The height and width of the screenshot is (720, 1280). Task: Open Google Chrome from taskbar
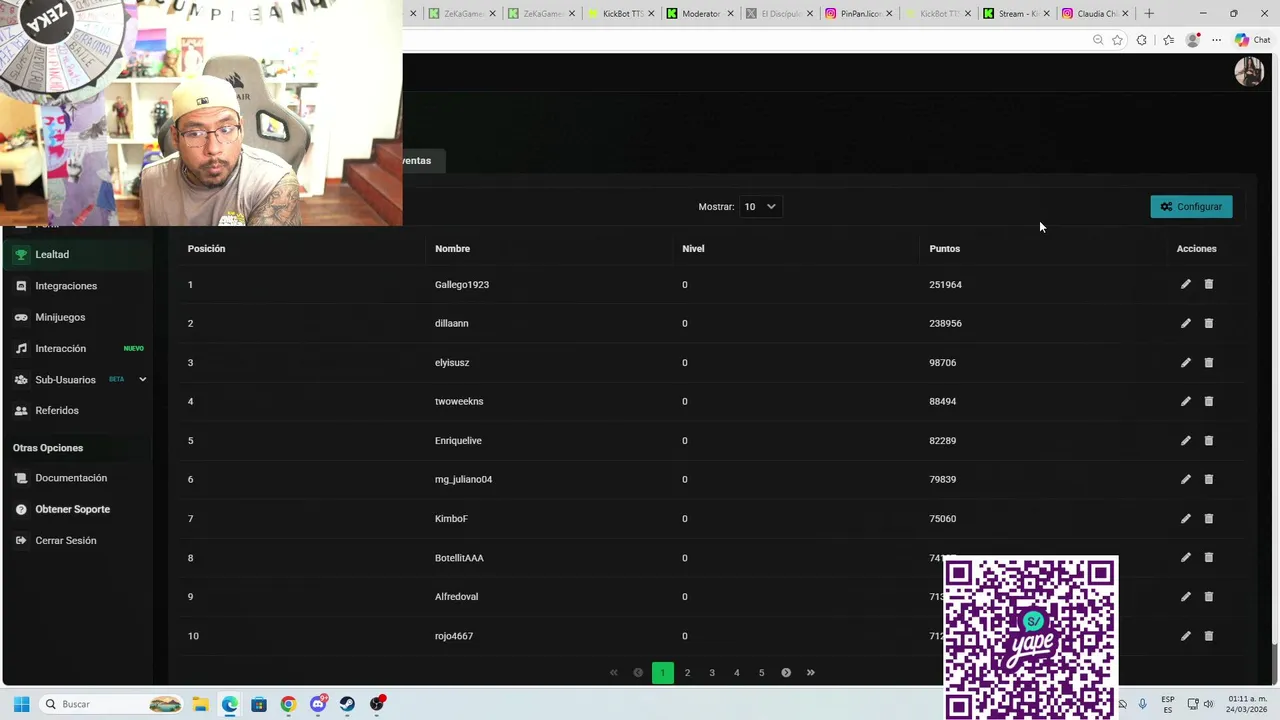pyautogui.click(x=288, y=704)
